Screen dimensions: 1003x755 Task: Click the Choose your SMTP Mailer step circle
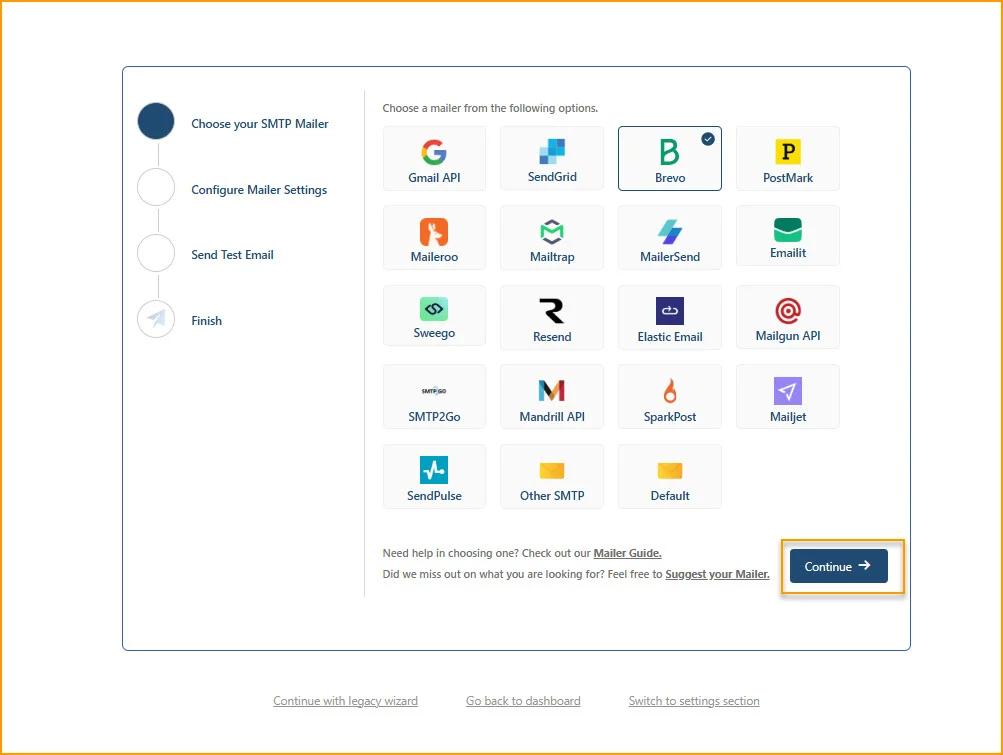(156, 121)
